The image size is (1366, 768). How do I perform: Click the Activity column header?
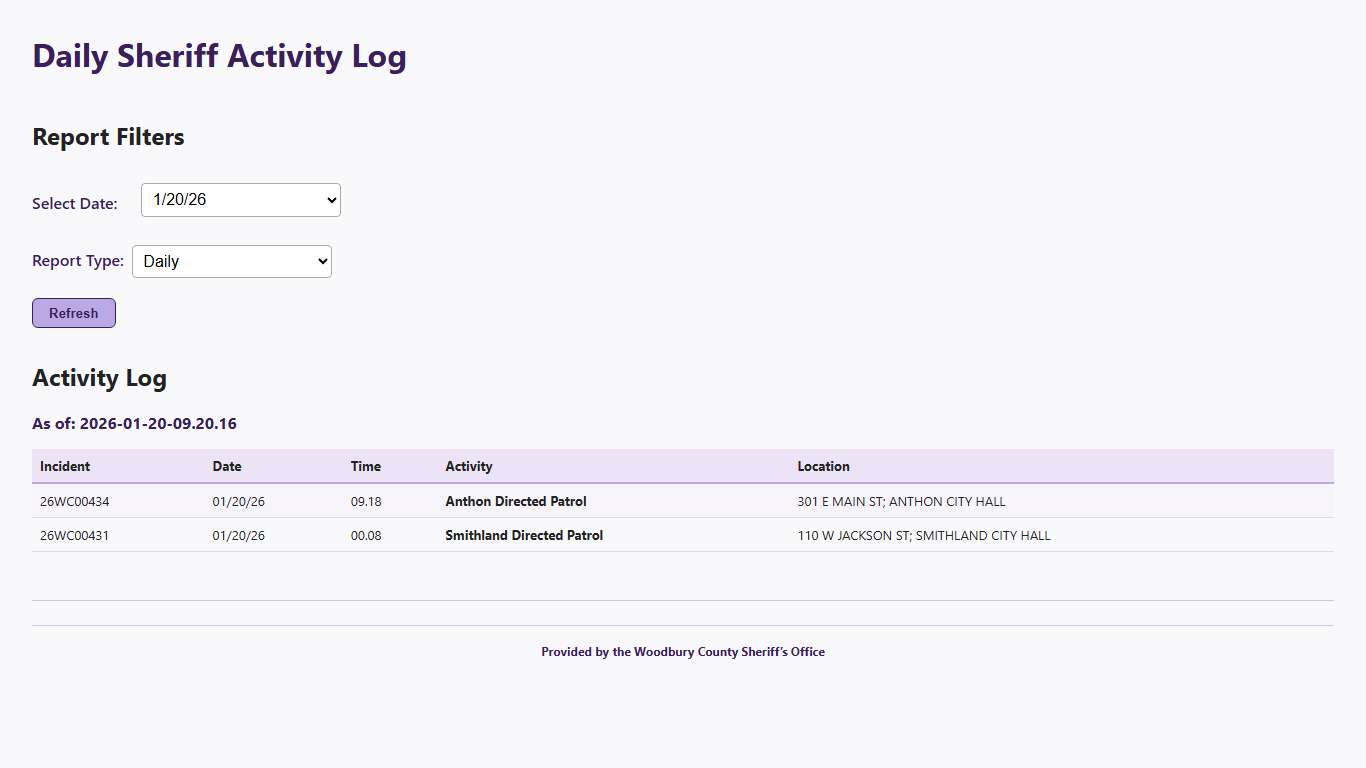click(x=468, y=466)
